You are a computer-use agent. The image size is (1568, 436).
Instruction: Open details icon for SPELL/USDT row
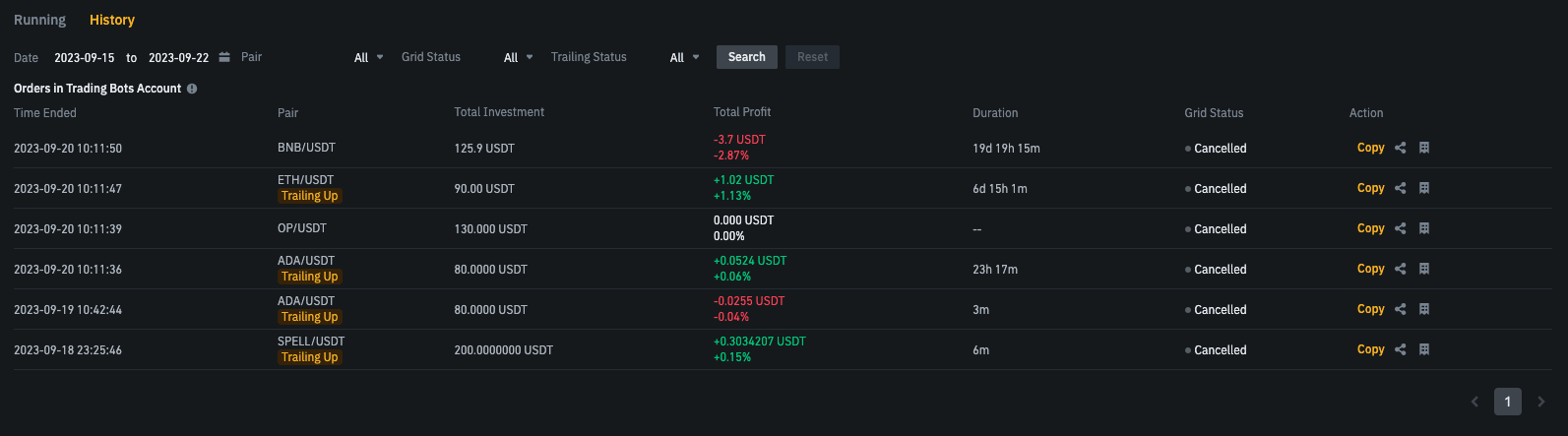pos(1423,349)
